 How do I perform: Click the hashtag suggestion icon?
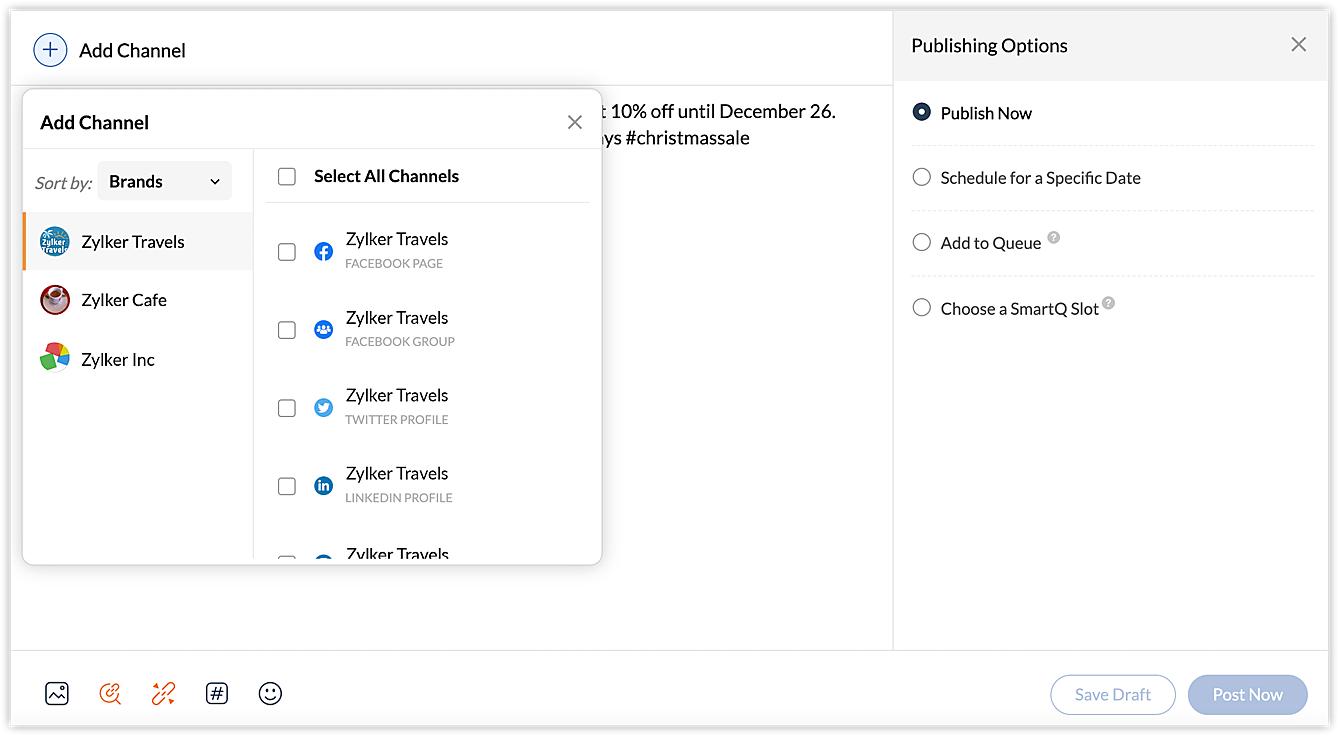(217, 693)
